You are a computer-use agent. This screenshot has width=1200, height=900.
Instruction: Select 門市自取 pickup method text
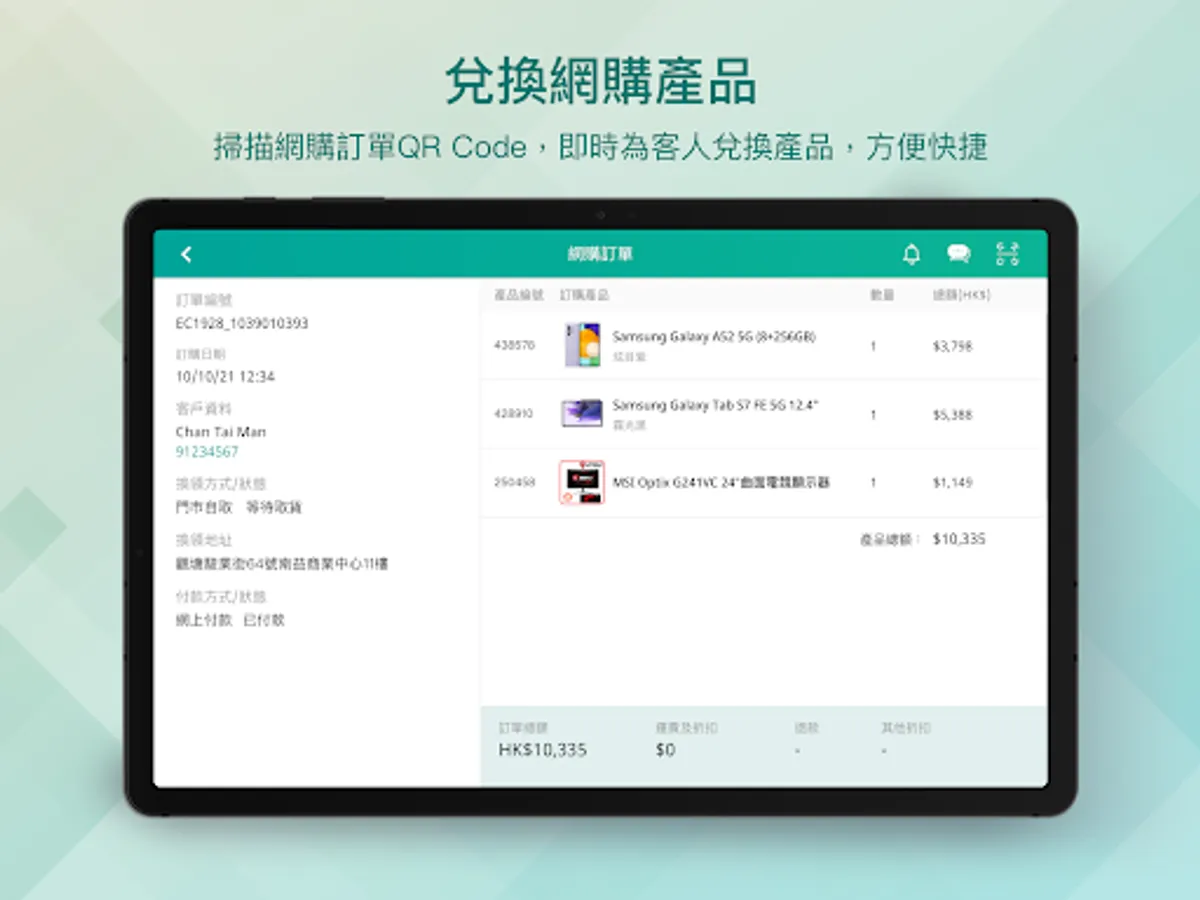pos(204,508)
